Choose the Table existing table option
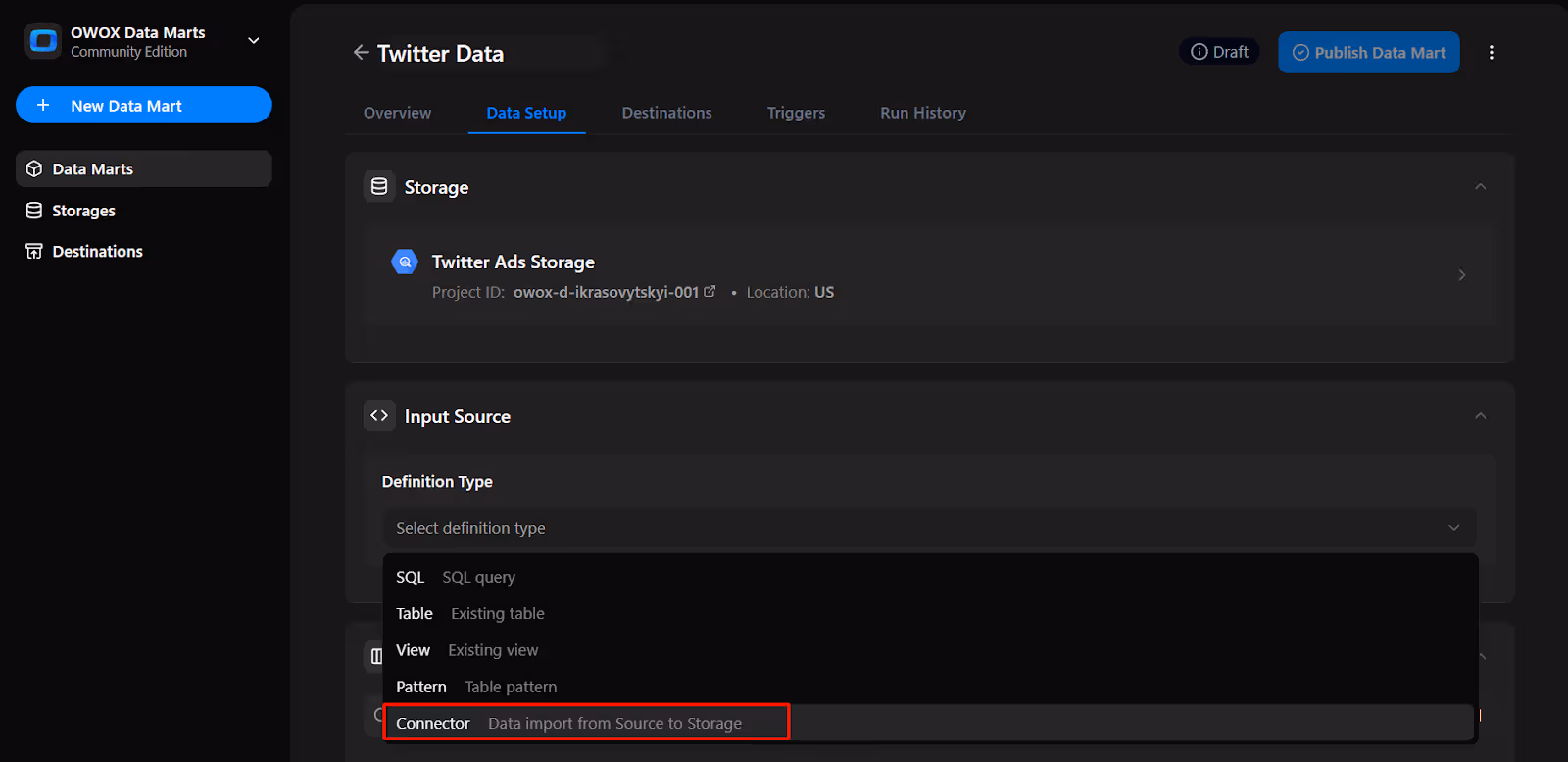 pos(929,614)
